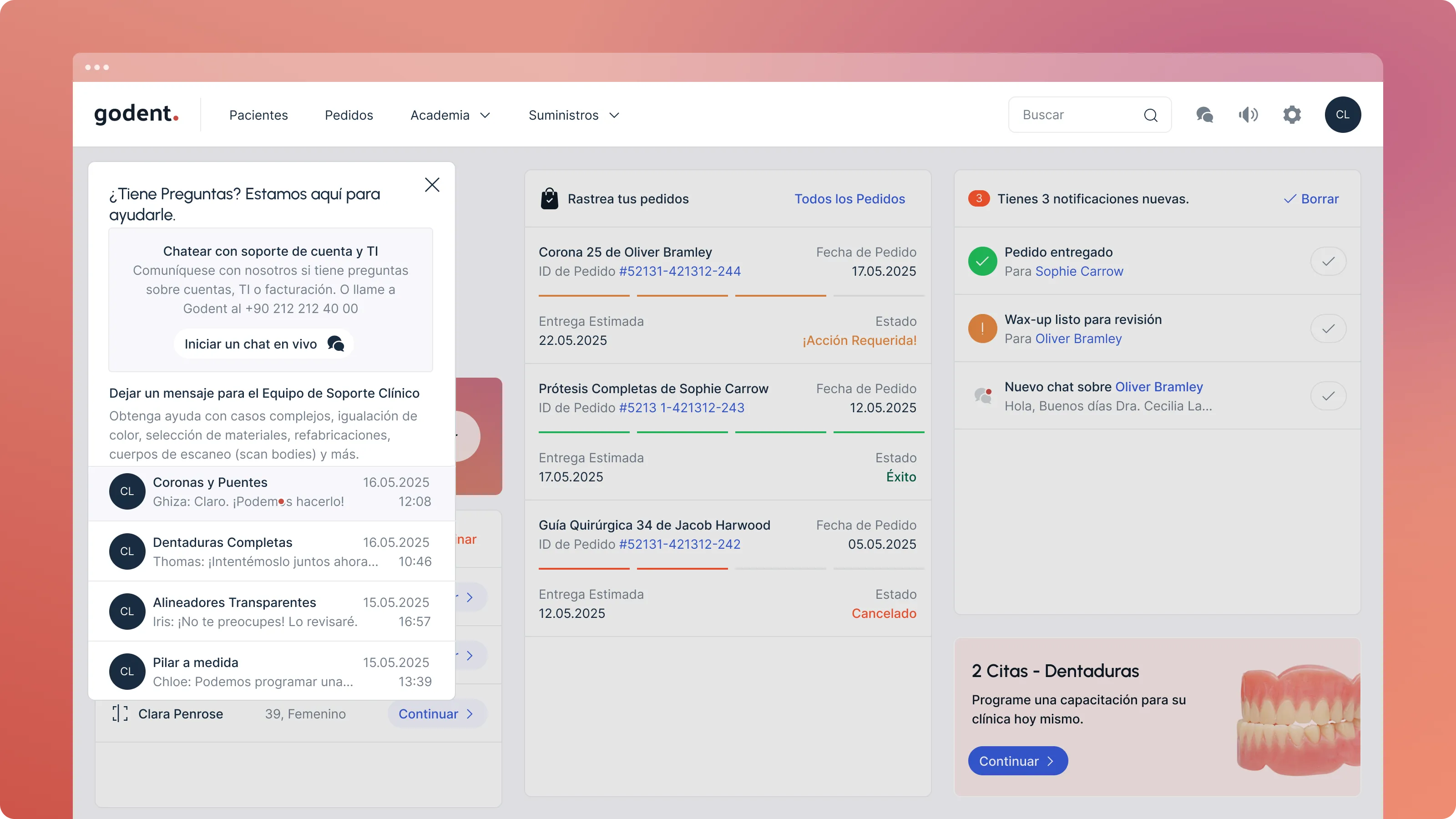Click the green Pedido entregado status icon
Viewport: 1456px width, 819px height.
pyautogui.click(x=982, y=261)
